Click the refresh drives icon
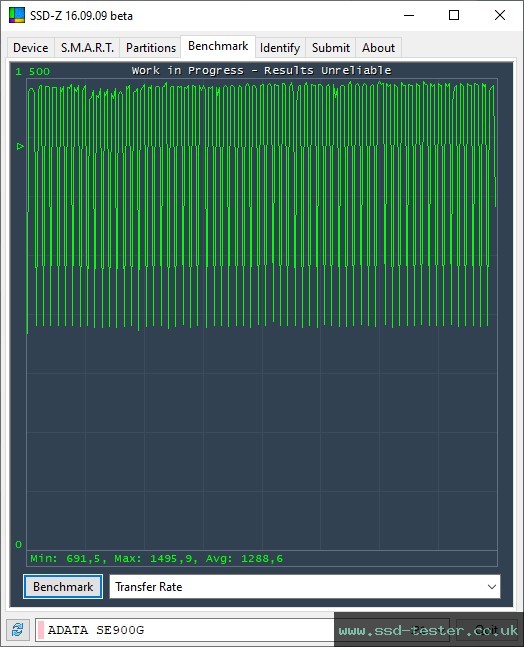 (x=18, y=630)
